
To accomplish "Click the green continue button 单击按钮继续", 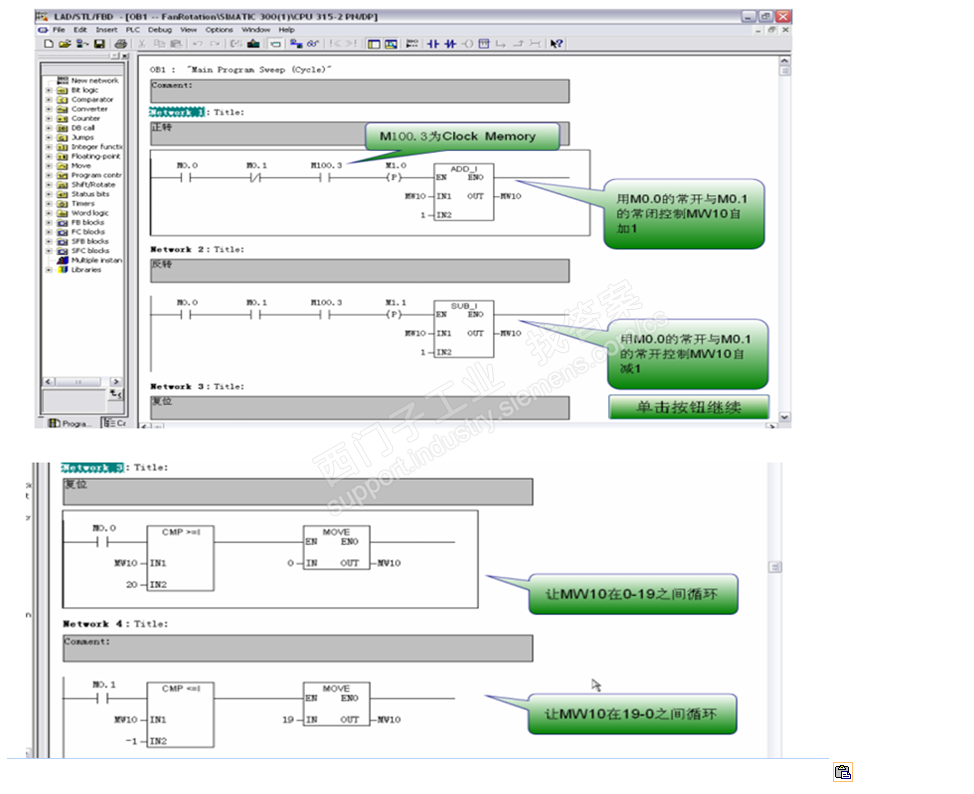I will 688,408.
